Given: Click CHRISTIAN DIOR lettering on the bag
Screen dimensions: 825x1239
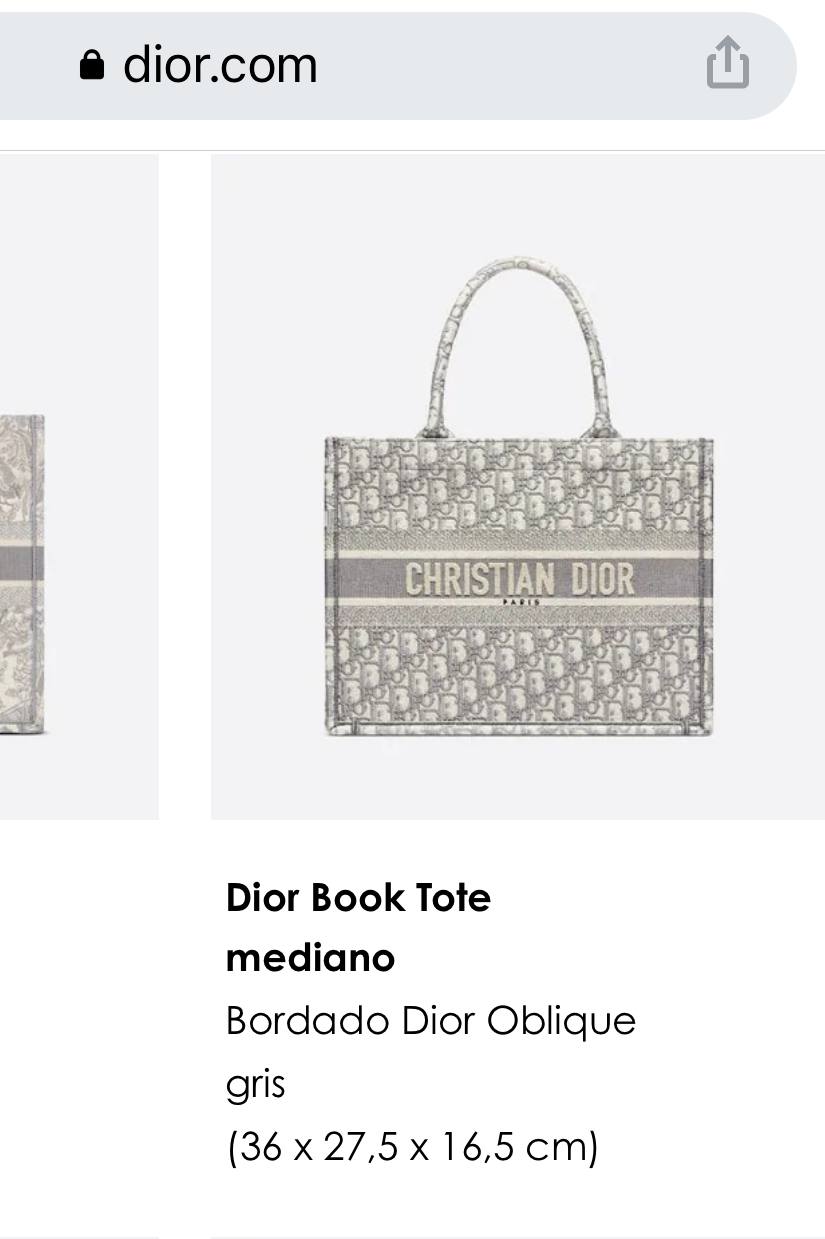Looking at the screenshot, I should 519,579.
